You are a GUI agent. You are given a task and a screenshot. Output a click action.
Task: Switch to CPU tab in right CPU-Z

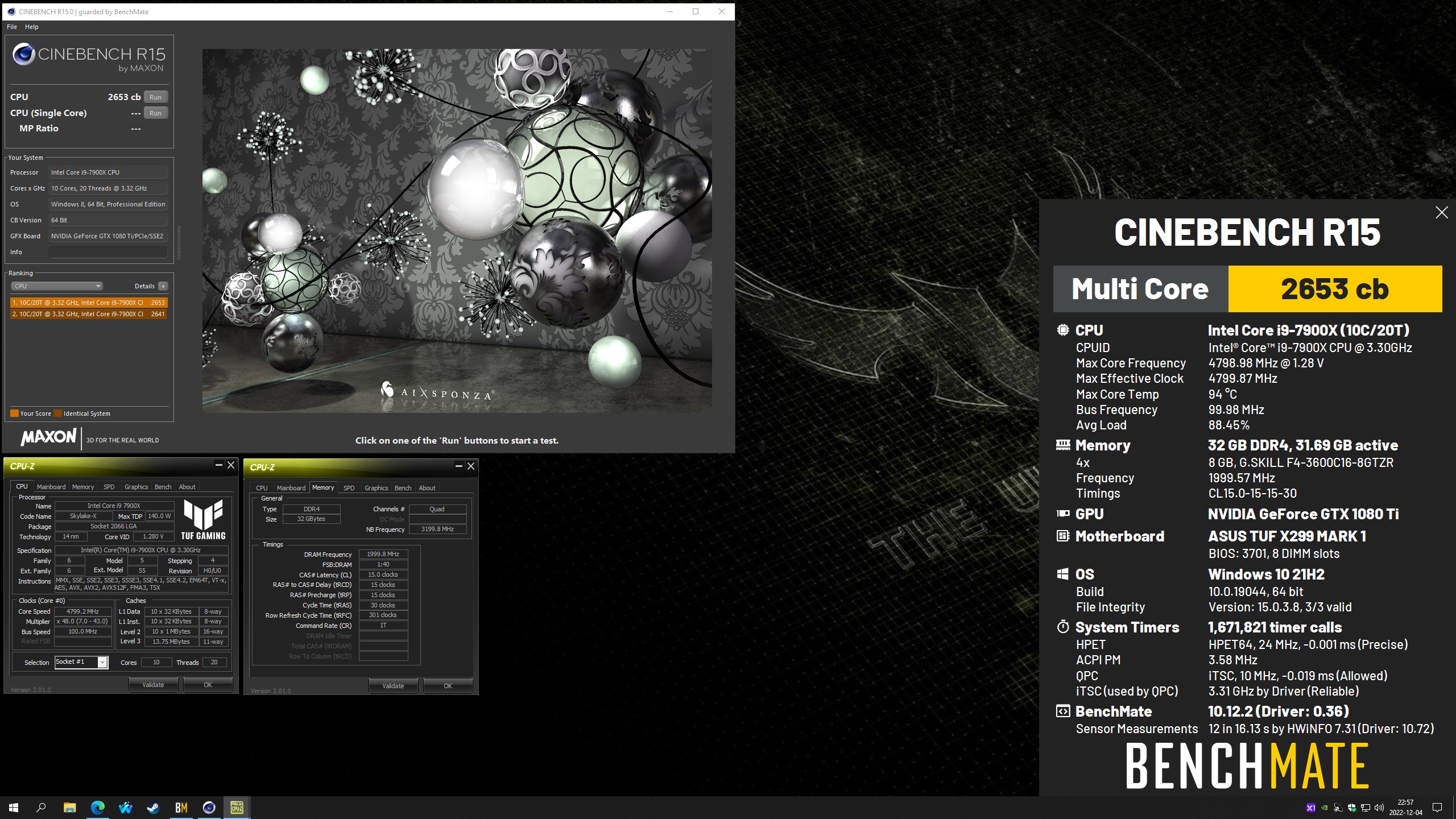point(262,488)
